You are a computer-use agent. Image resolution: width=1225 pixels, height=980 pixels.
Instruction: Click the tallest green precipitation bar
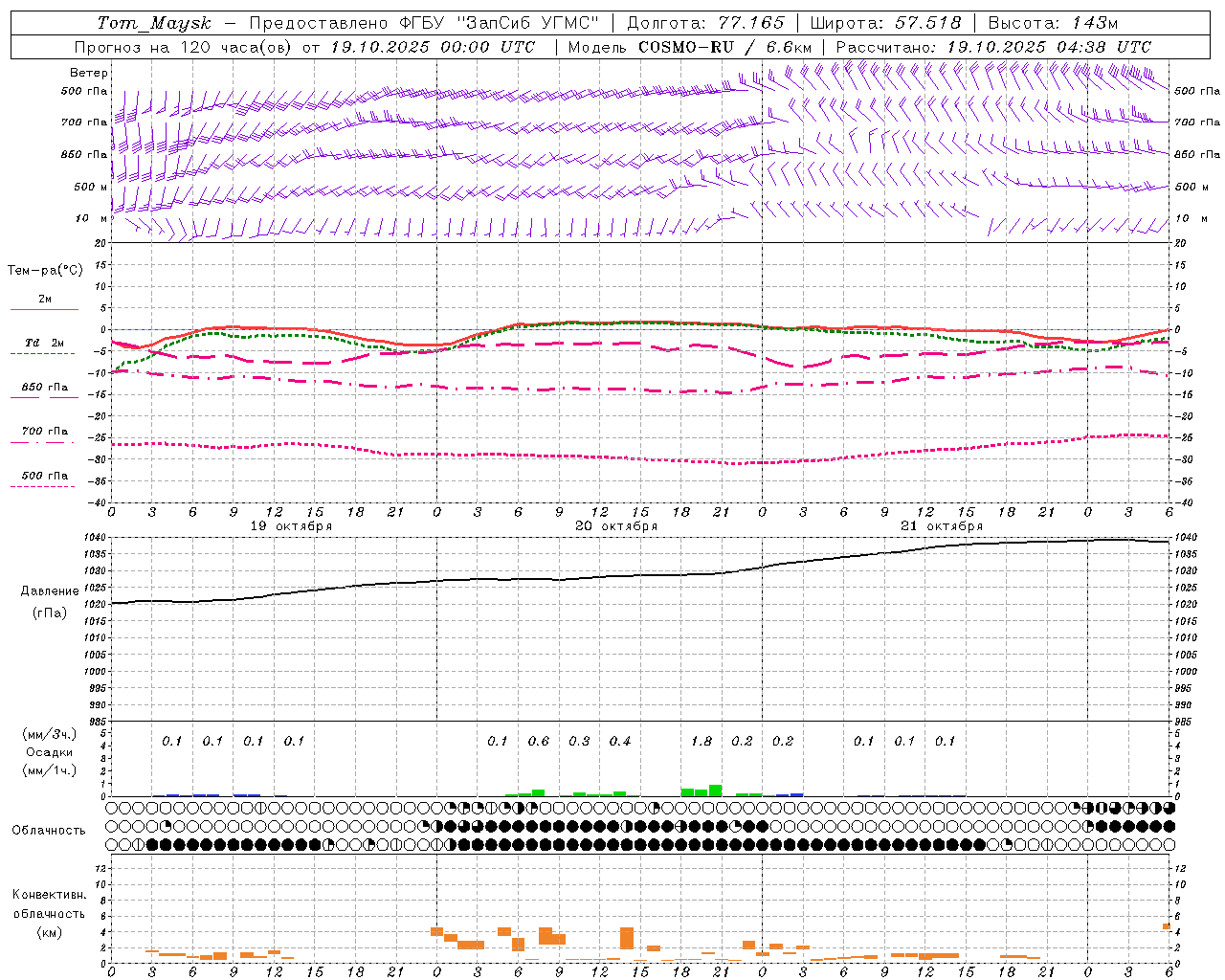tap(715, 791)
